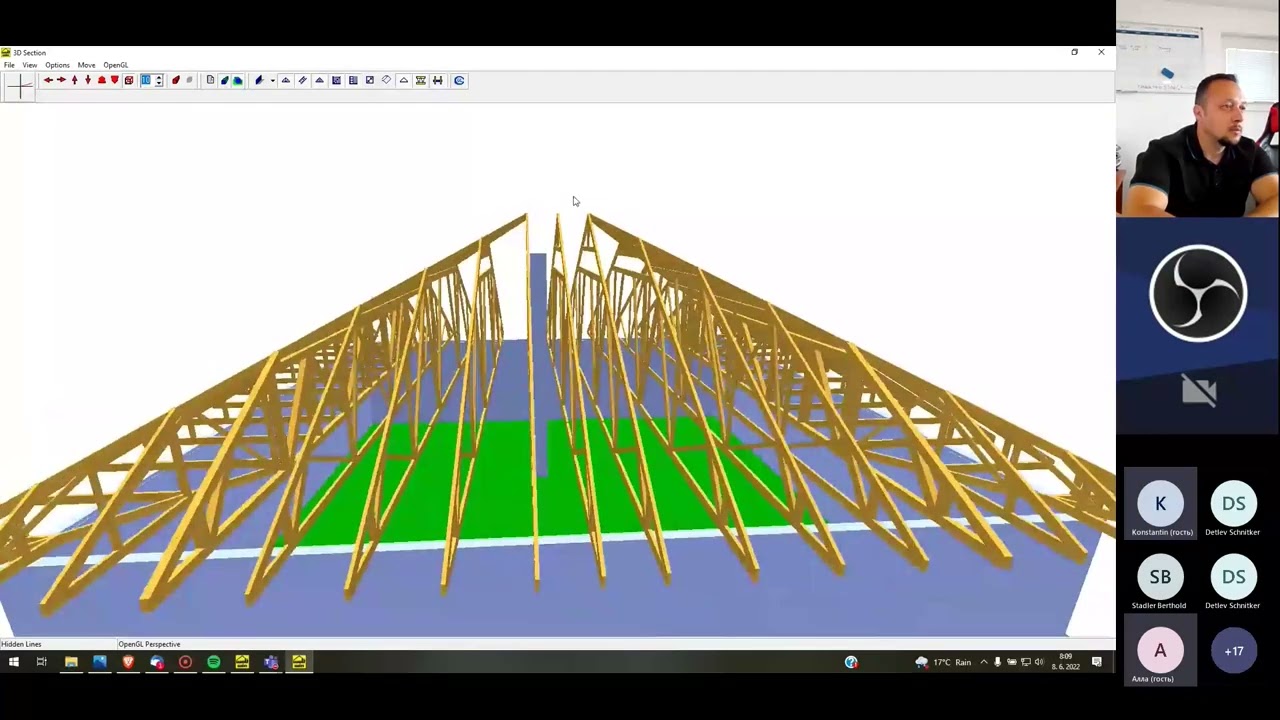Open Task View on the taskbar

42,662
